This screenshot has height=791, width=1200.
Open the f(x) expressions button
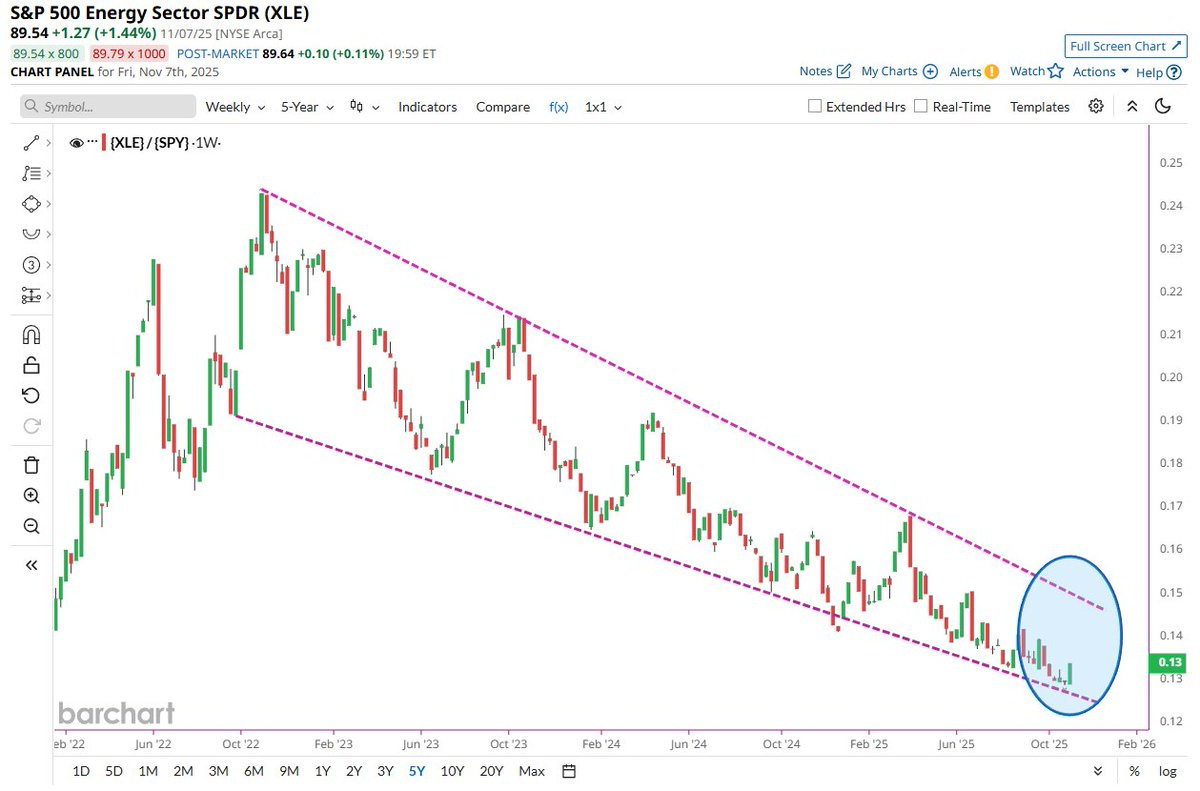click(x=559, y=107)
